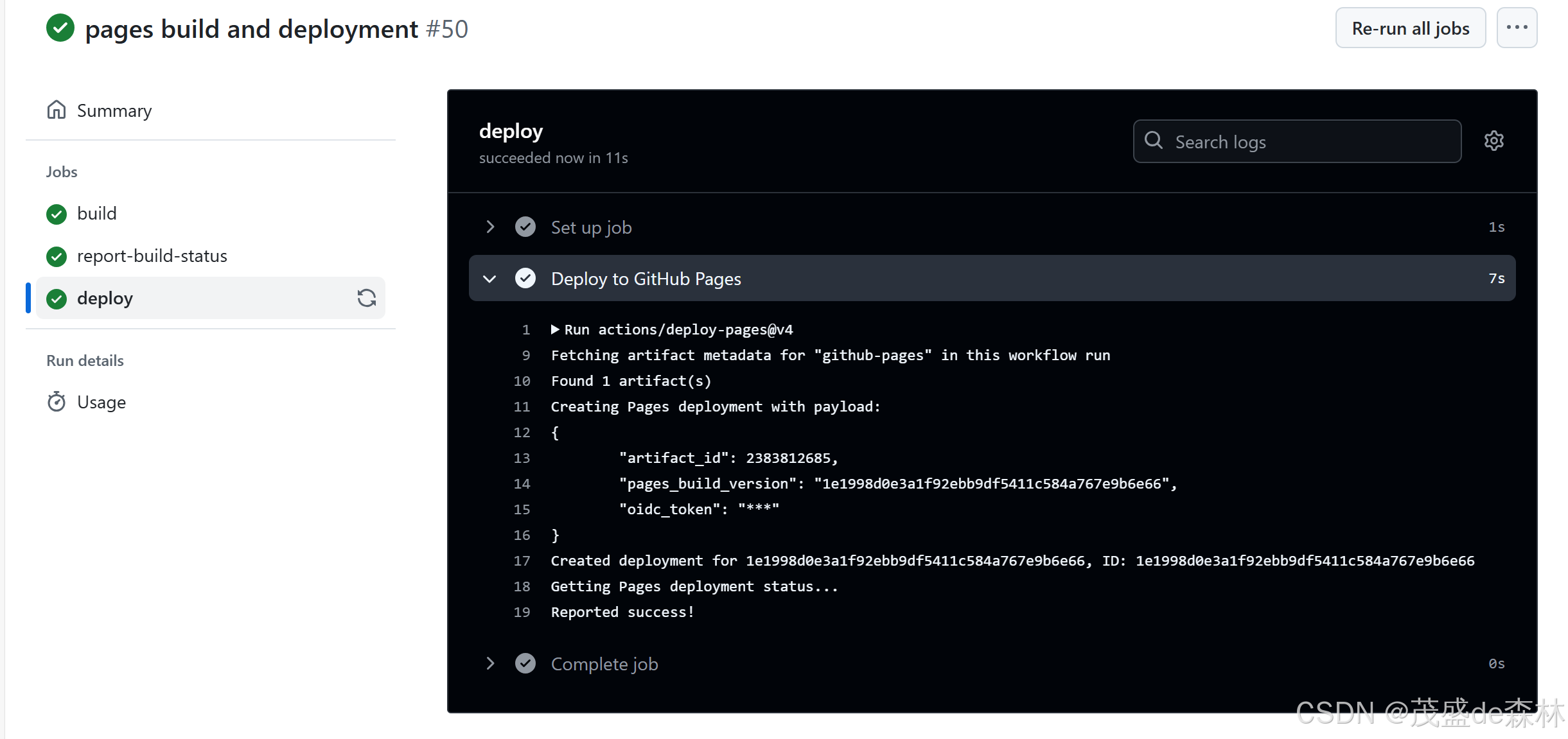Collapse the Deploy to GitHub Pages step

[490, 279]
